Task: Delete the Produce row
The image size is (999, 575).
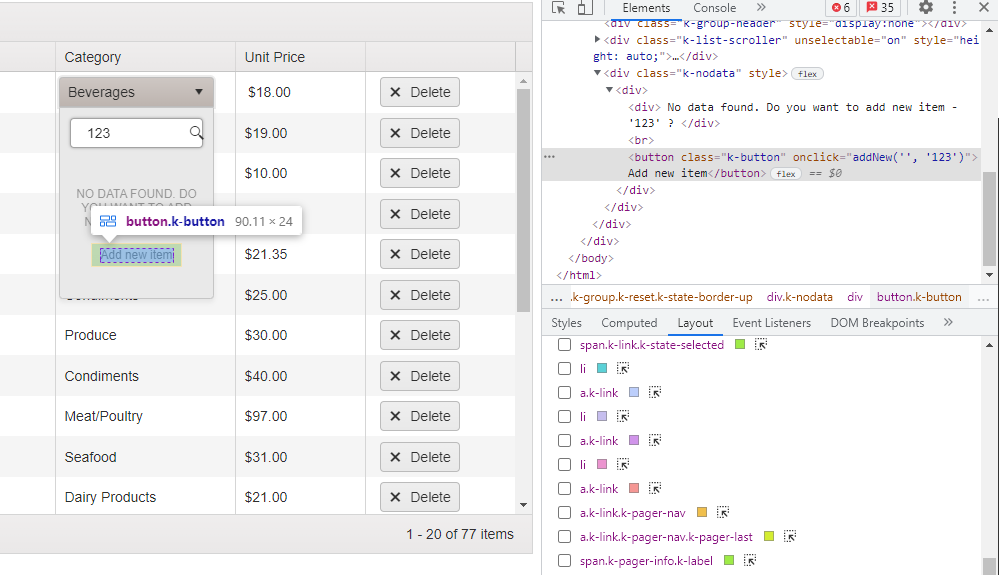Action: point(420,335)
